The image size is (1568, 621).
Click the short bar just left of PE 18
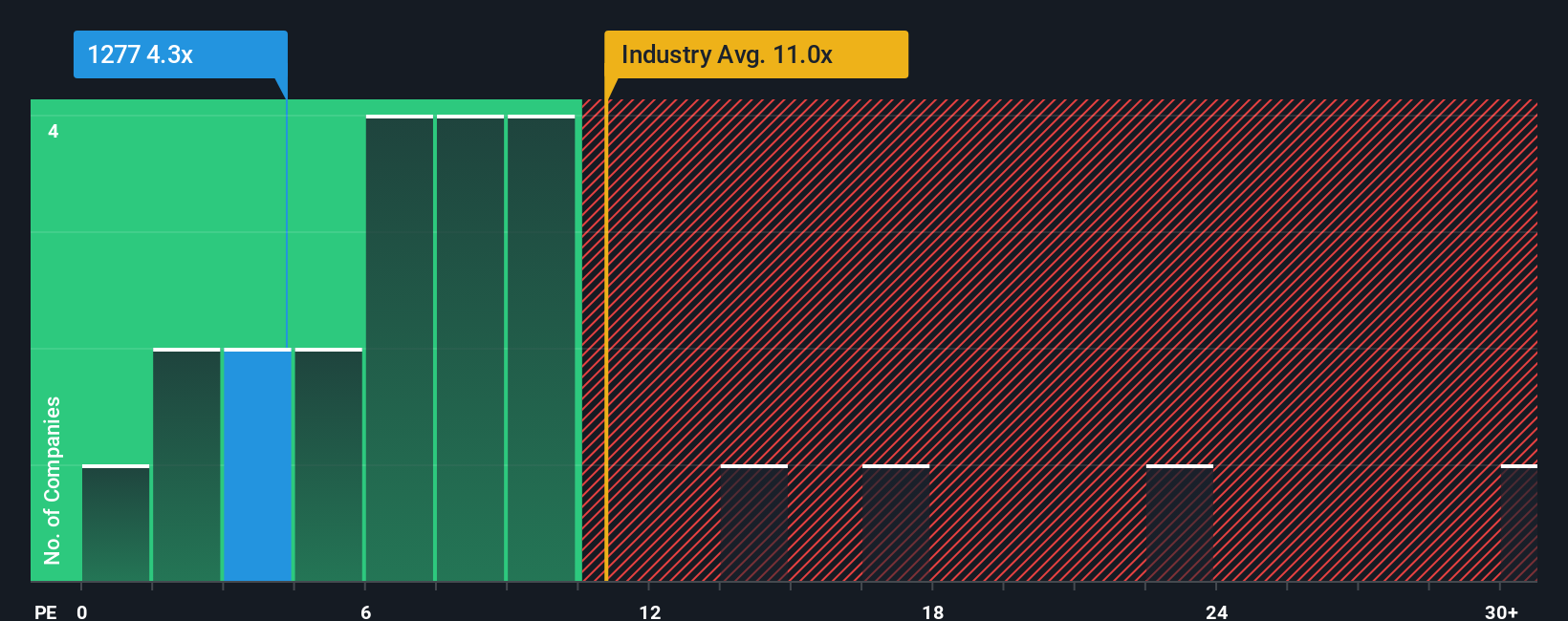[896, 523]
